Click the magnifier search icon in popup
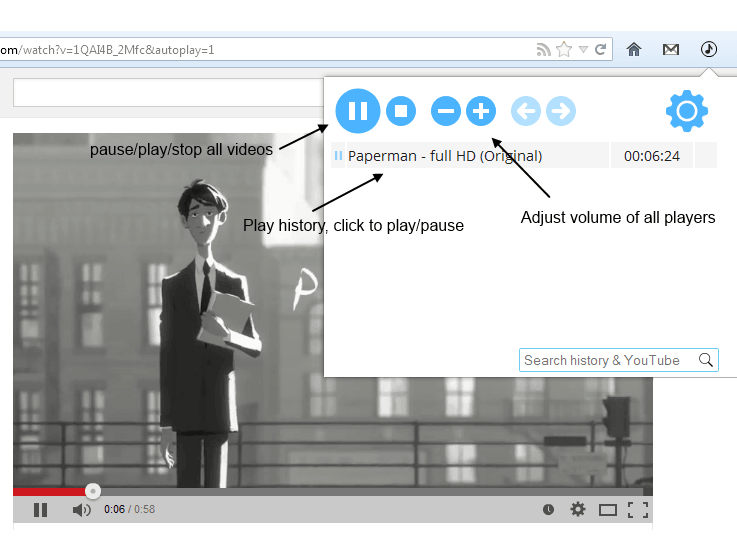Image resolution: width=737 pixels, height=552 pixels. [706, 360]
